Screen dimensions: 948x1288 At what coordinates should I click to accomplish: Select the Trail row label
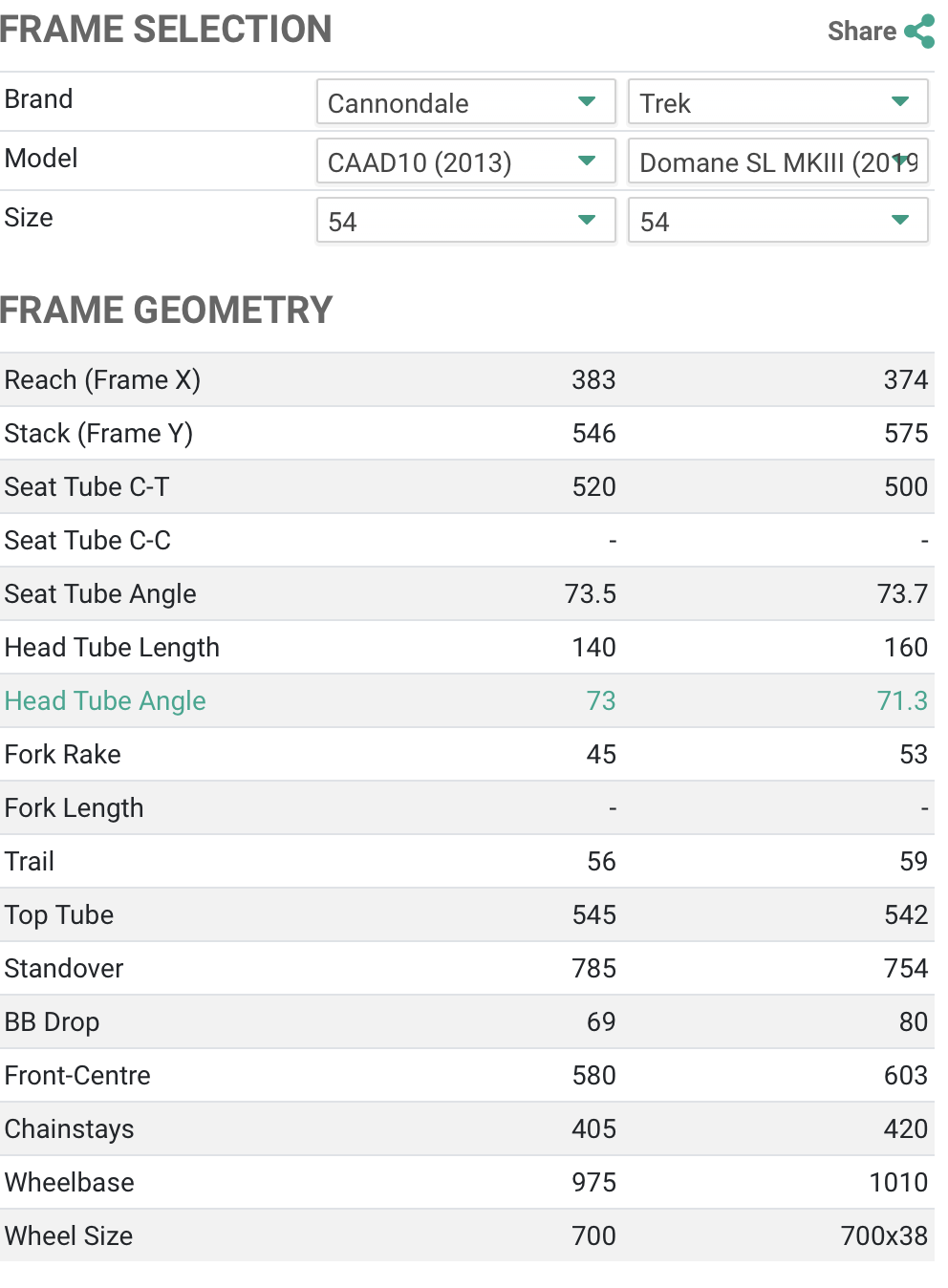click(x=30, y=862)
